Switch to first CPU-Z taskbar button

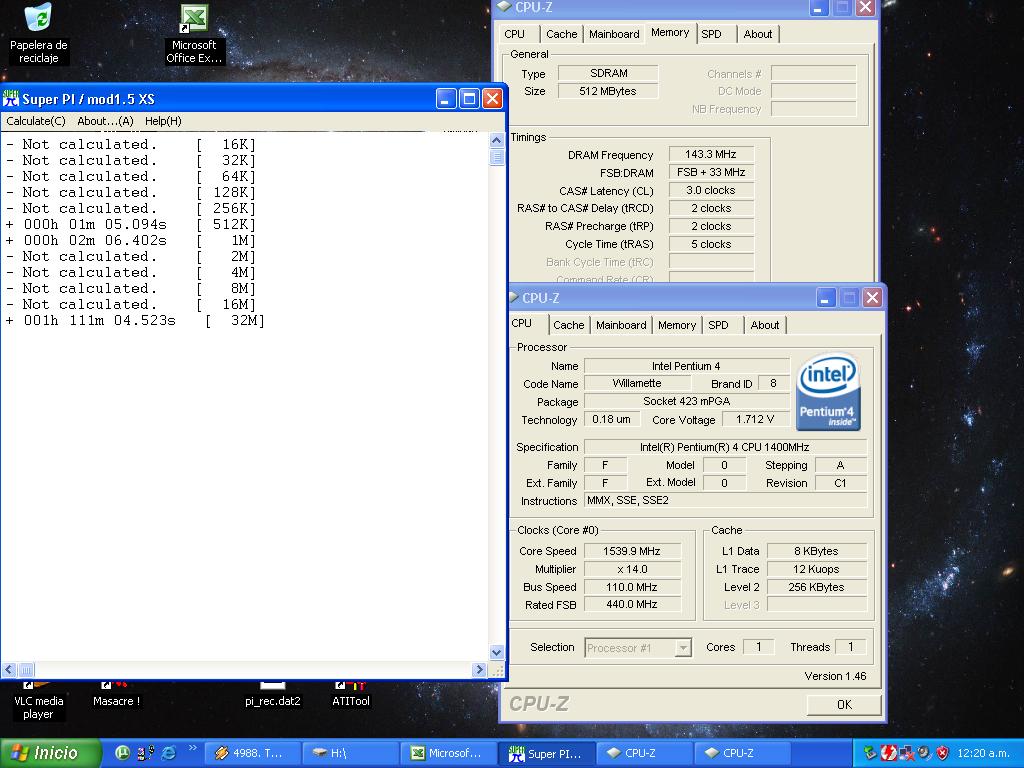645,753
